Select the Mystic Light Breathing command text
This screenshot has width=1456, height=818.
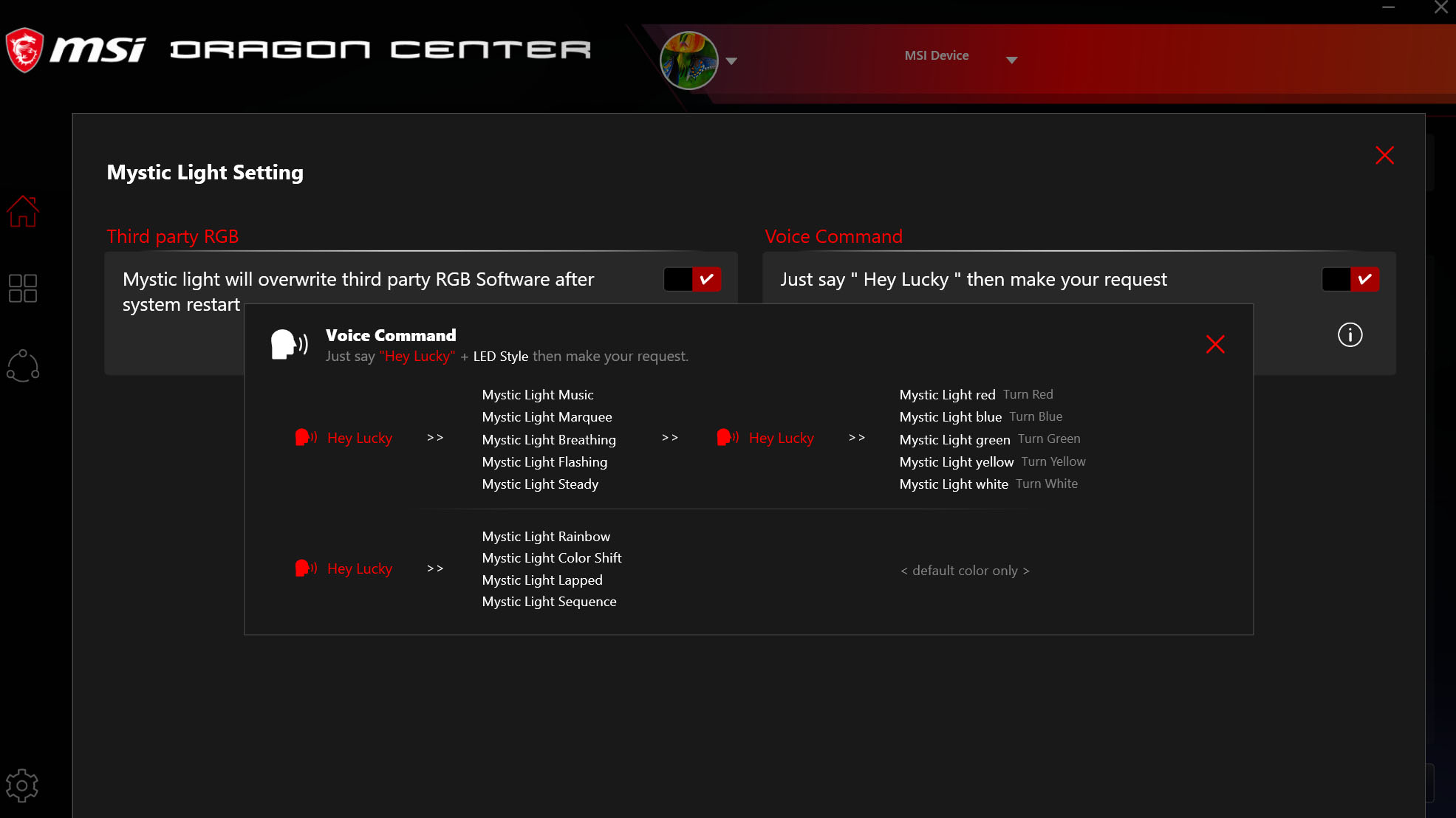click(548, 440)
